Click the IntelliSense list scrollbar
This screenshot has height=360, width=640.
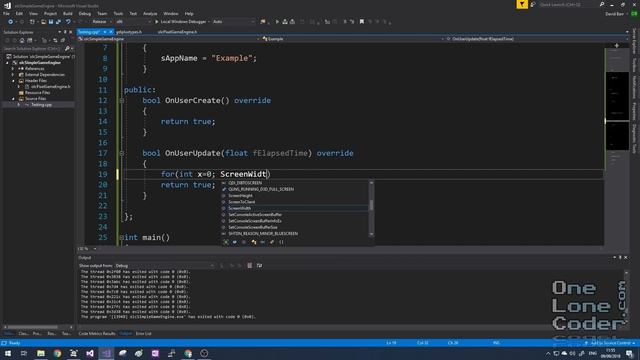point(371,208)
